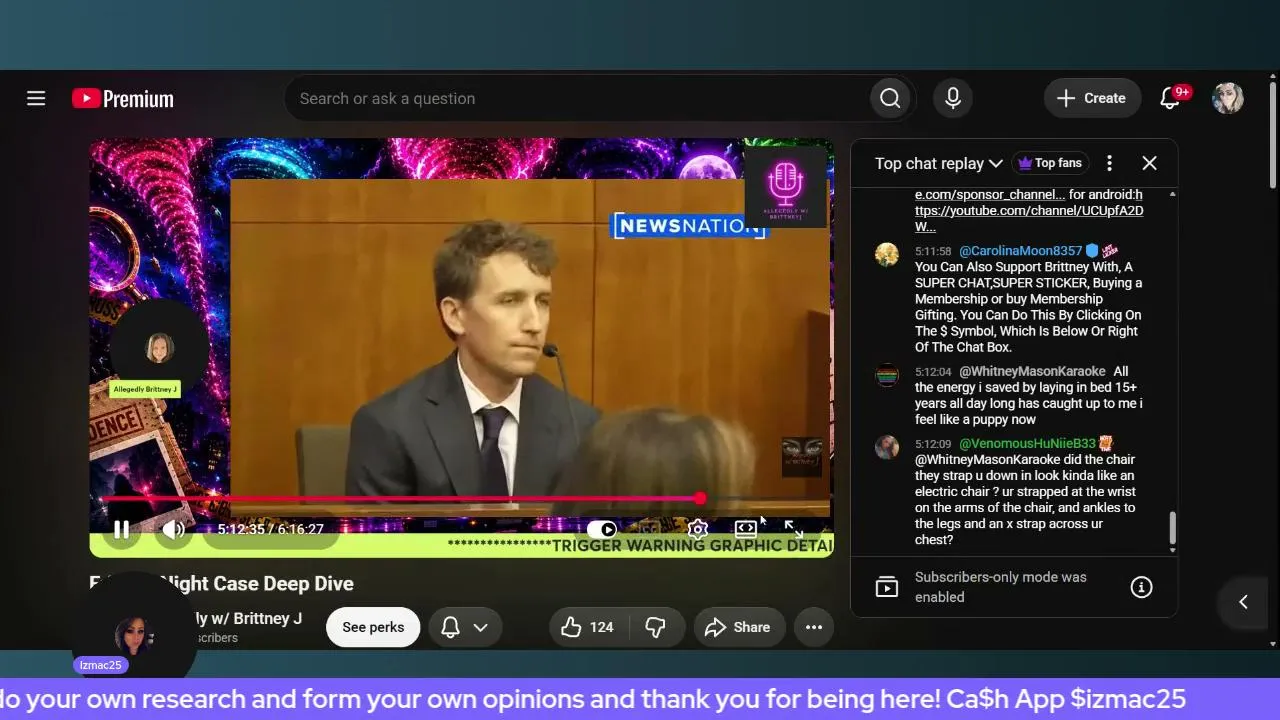Select @WhitneyMasonKaraoke author name in chat
Image resolution: width=1280 pixels, height=720 pixels.
pyautogui.click(x=1032, y=371)
